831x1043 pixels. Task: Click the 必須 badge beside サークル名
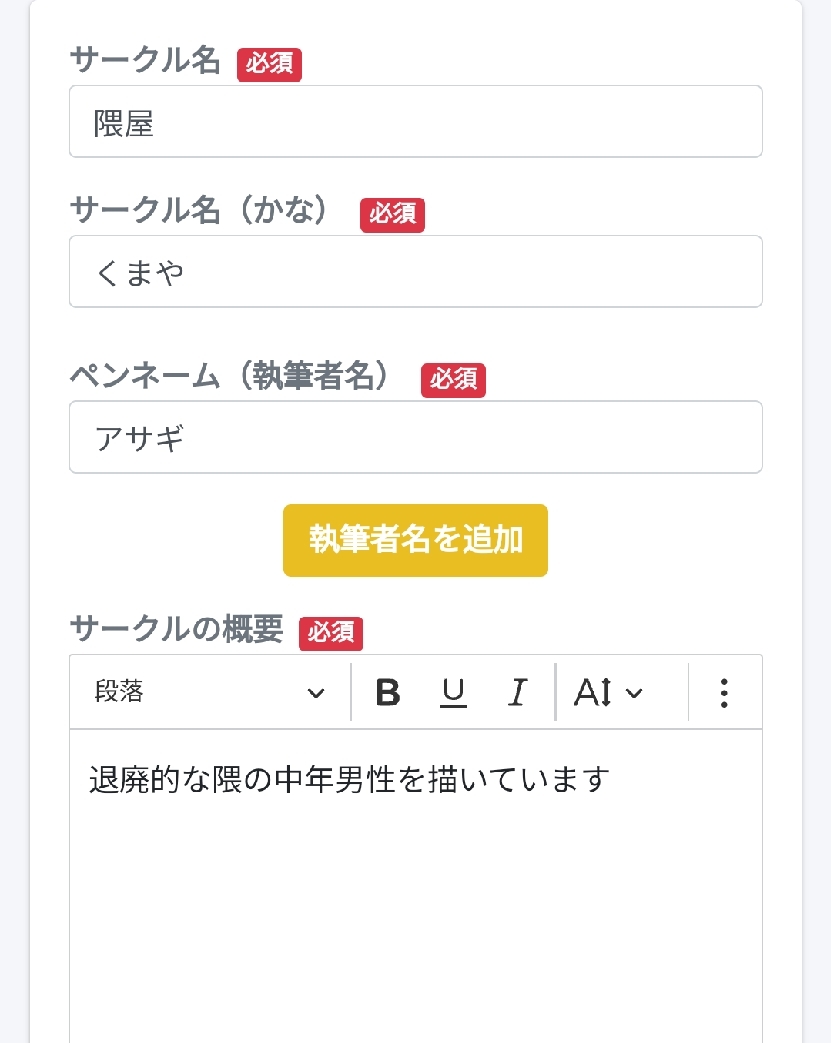coord(269,64)
